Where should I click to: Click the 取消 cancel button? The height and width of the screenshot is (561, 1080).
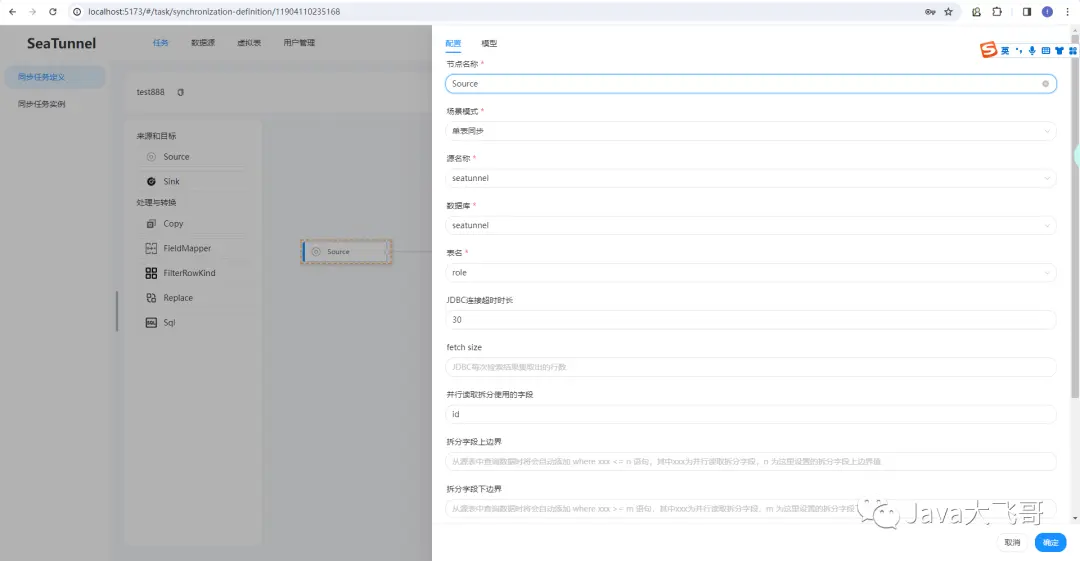click(1012, 542)
